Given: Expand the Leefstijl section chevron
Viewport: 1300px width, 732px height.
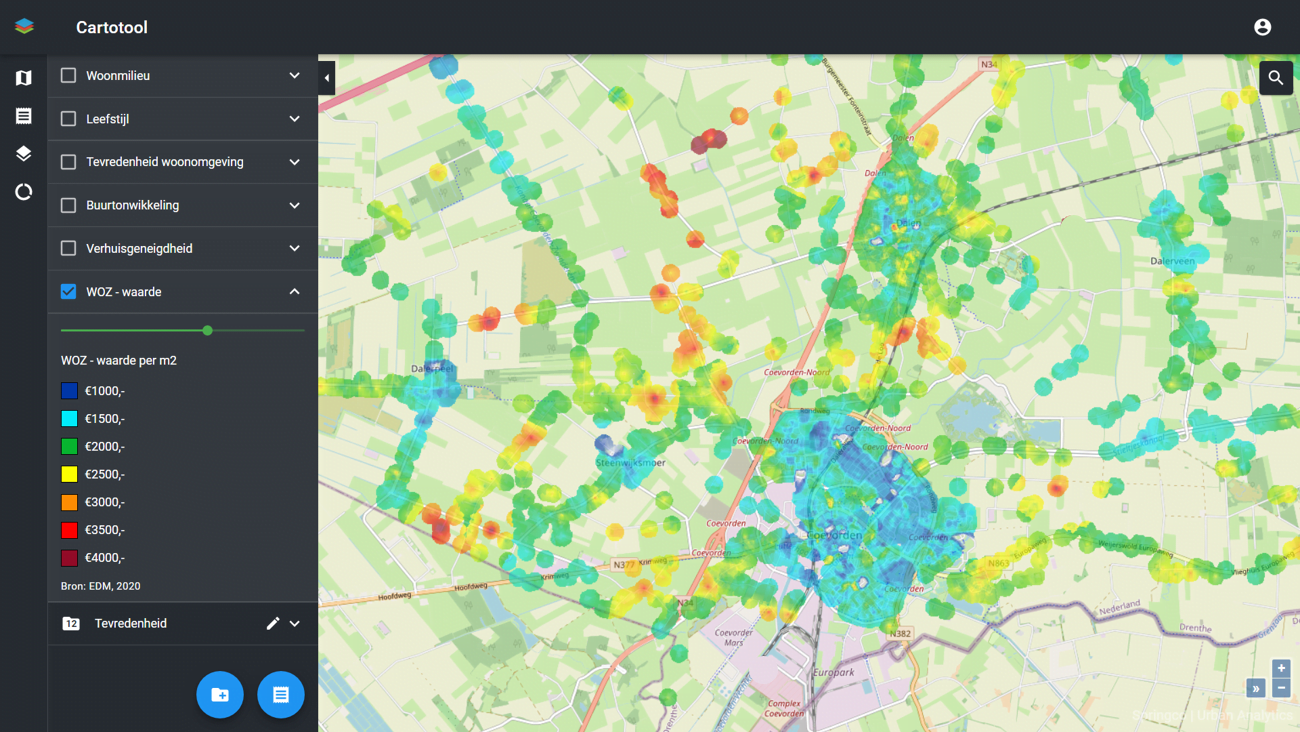Looking at the screenshot, I should pyautogui.click(x=294, y=118).
